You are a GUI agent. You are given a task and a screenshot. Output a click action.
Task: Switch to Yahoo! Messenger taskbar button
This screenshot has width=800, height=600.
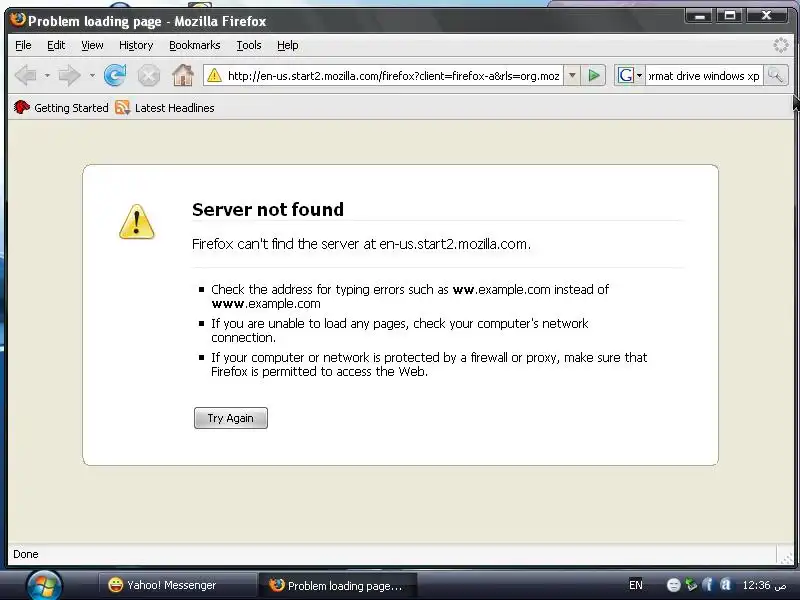(x=177, y=585)
